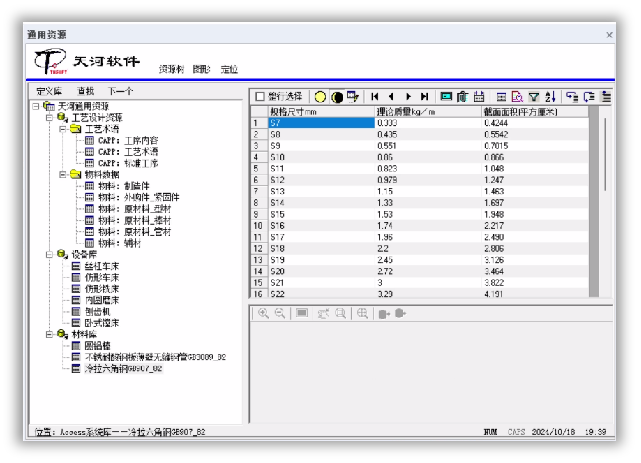Image resolution: width=641 pixels, height=463 pixels.
Task: Click the table vertical scrollbar
Action: click(x=605, y=201)
